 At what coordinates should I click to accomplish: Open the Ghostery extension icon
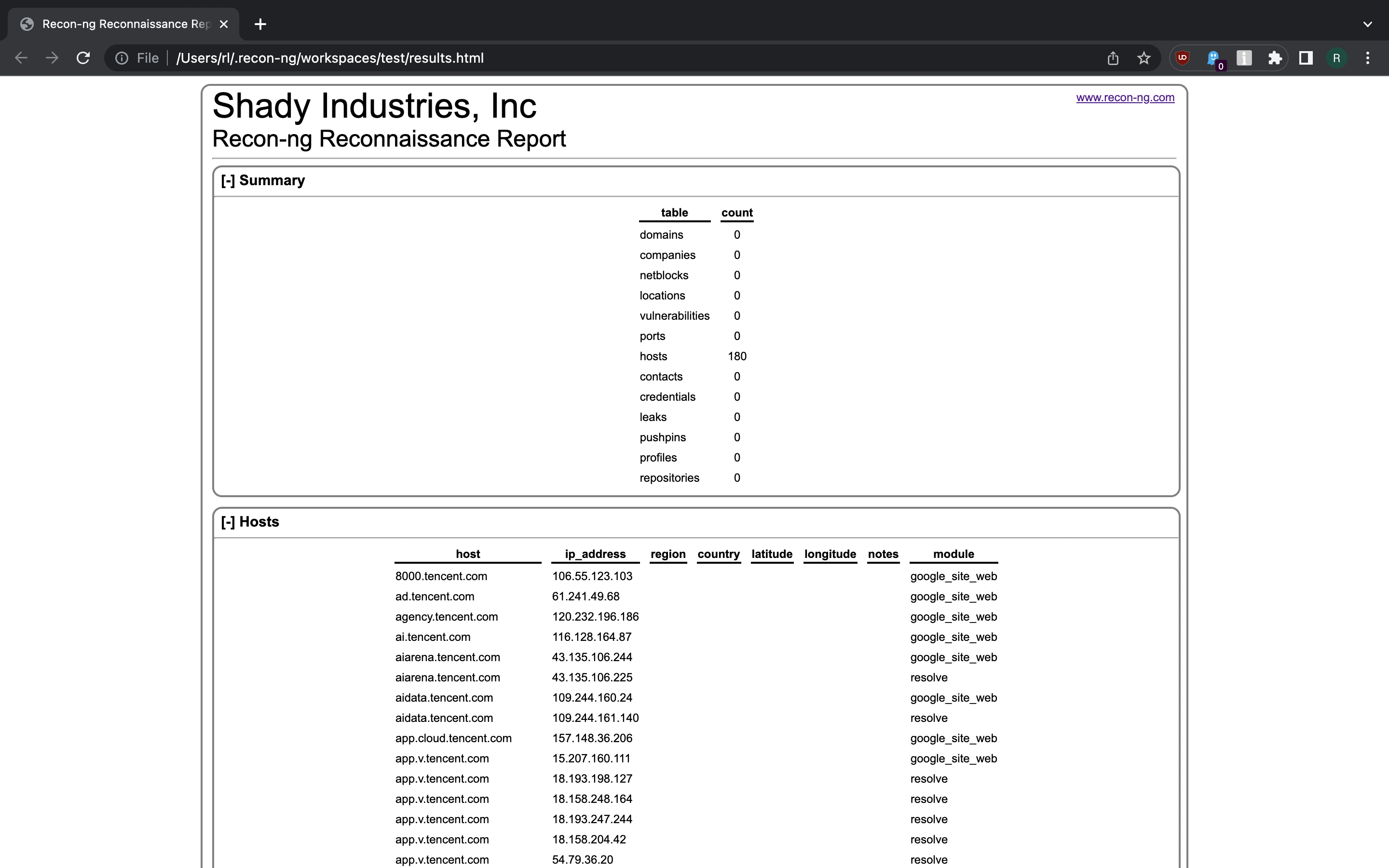point(1213,58)
